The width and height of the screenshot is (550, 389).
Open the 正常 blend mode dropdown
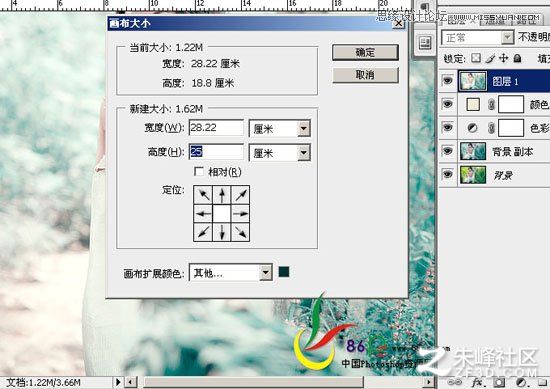[477, 37]
